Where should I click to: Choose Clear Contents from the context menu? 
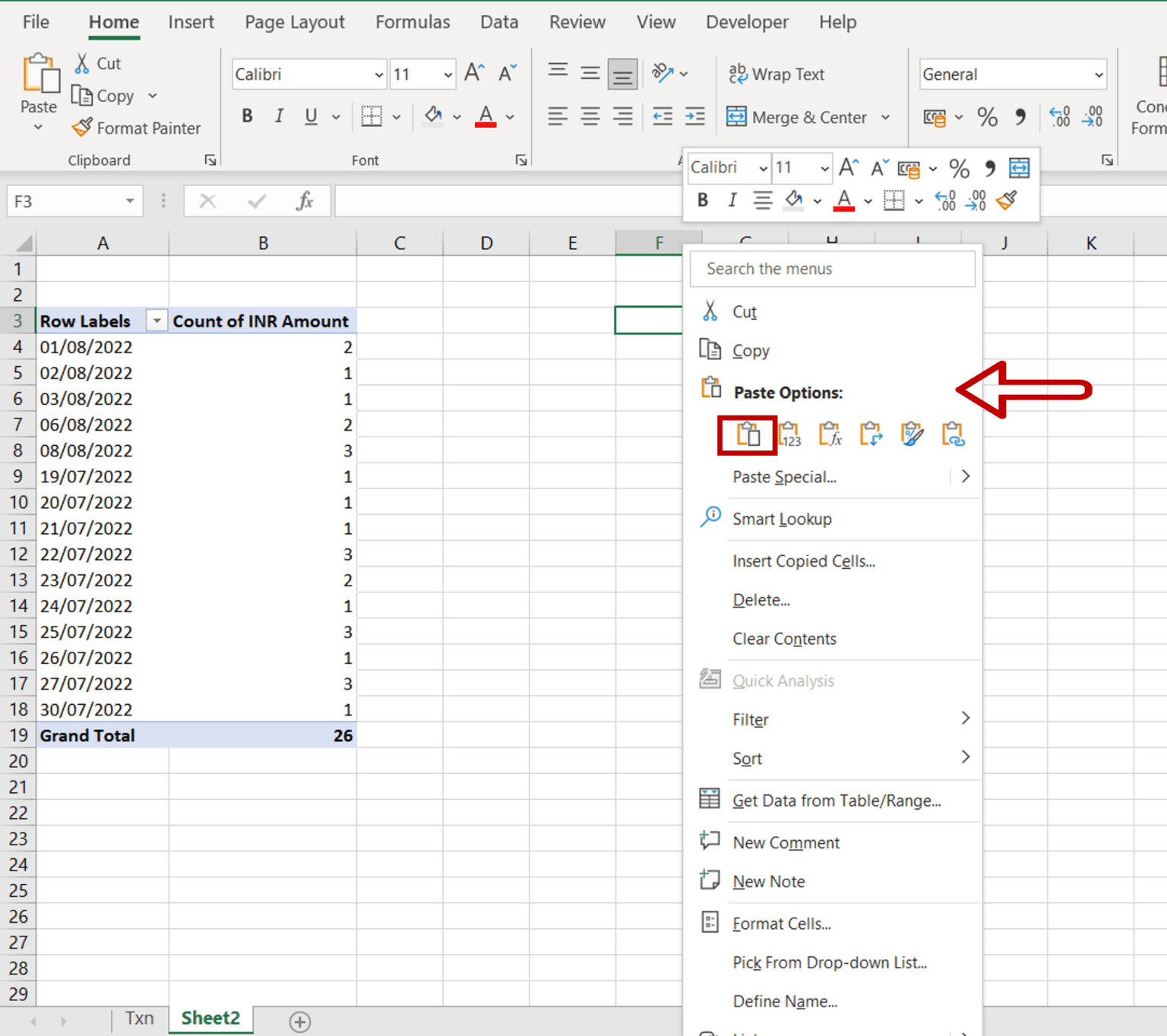pos(784,639)
